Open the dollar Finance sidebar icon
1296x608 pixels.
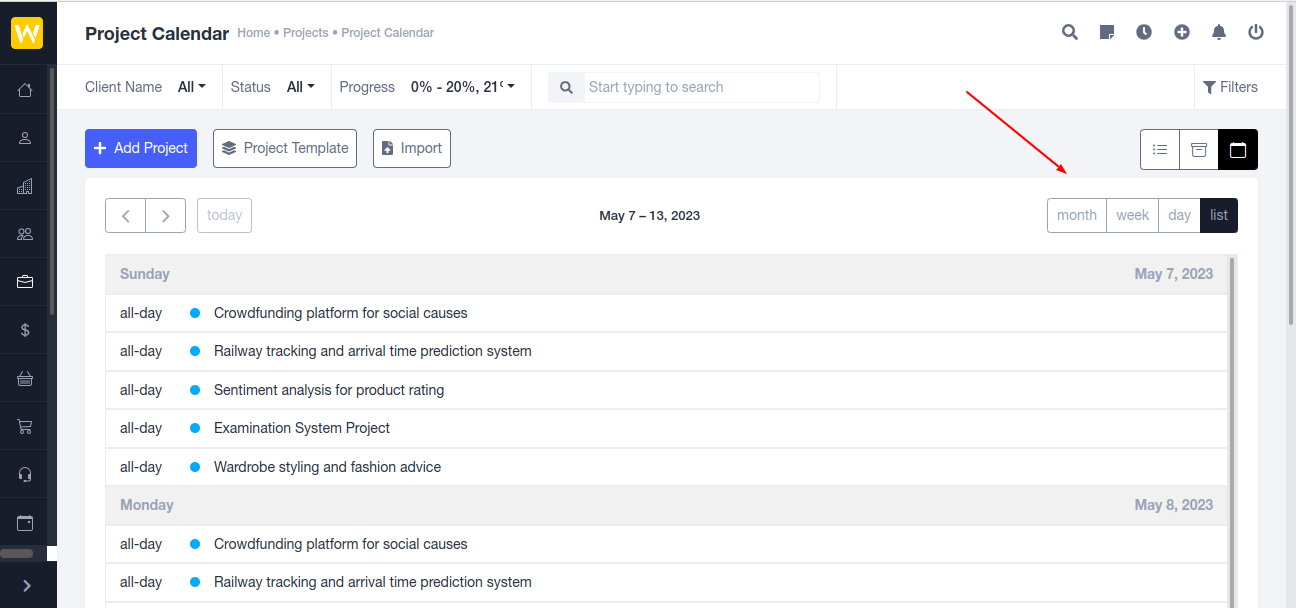point(26,330)
